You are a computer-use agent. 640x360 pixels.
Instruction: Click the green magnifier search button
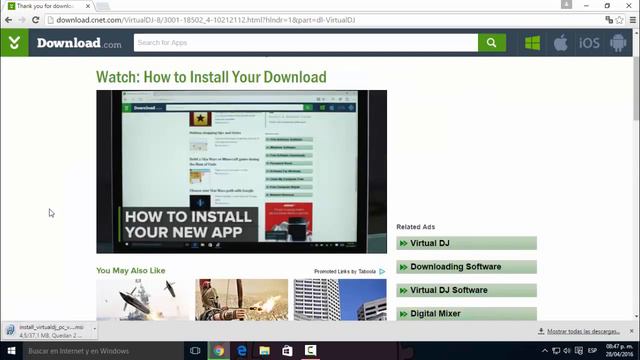click(492, 42)
